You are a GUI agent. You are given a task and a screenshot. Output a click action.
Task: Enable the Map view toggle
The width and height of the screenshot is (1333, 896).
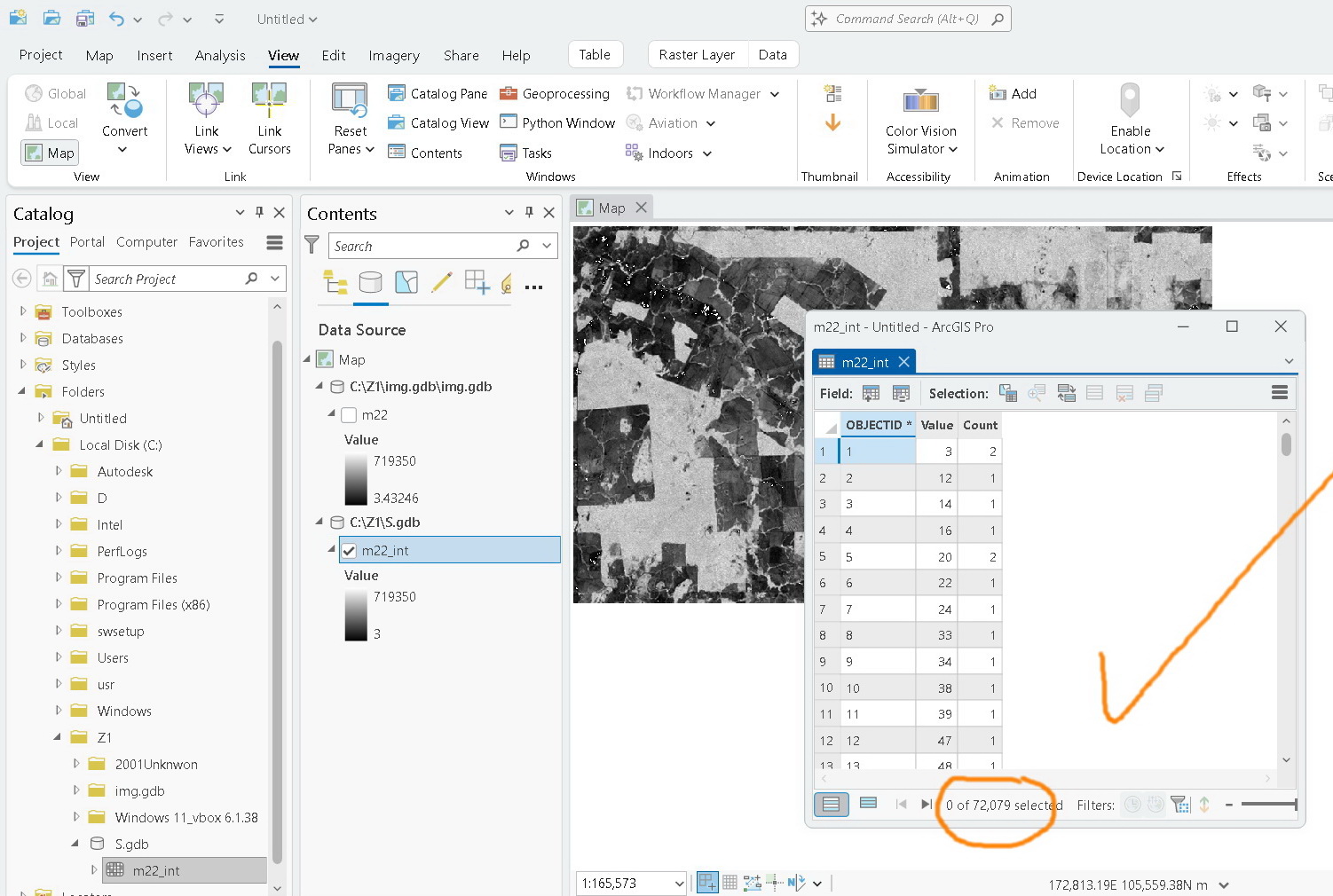click(49, 152)
